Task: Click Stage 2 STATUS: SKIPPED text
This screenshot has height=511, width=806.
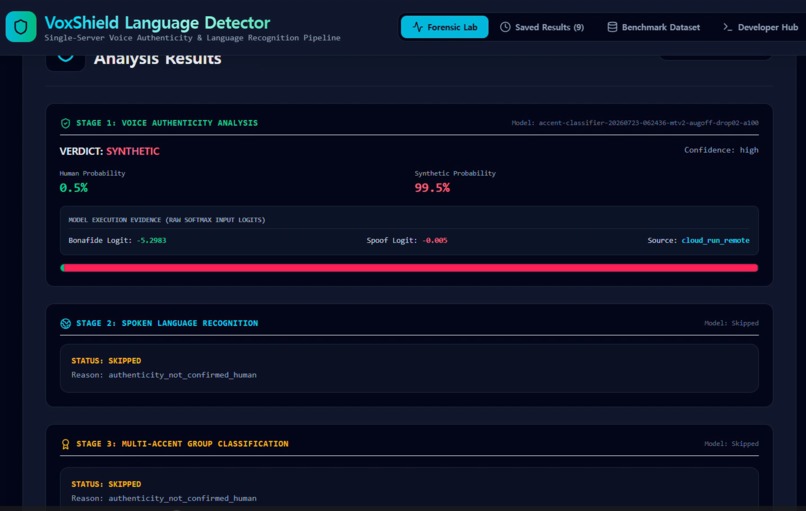Action: click(106, 360)
